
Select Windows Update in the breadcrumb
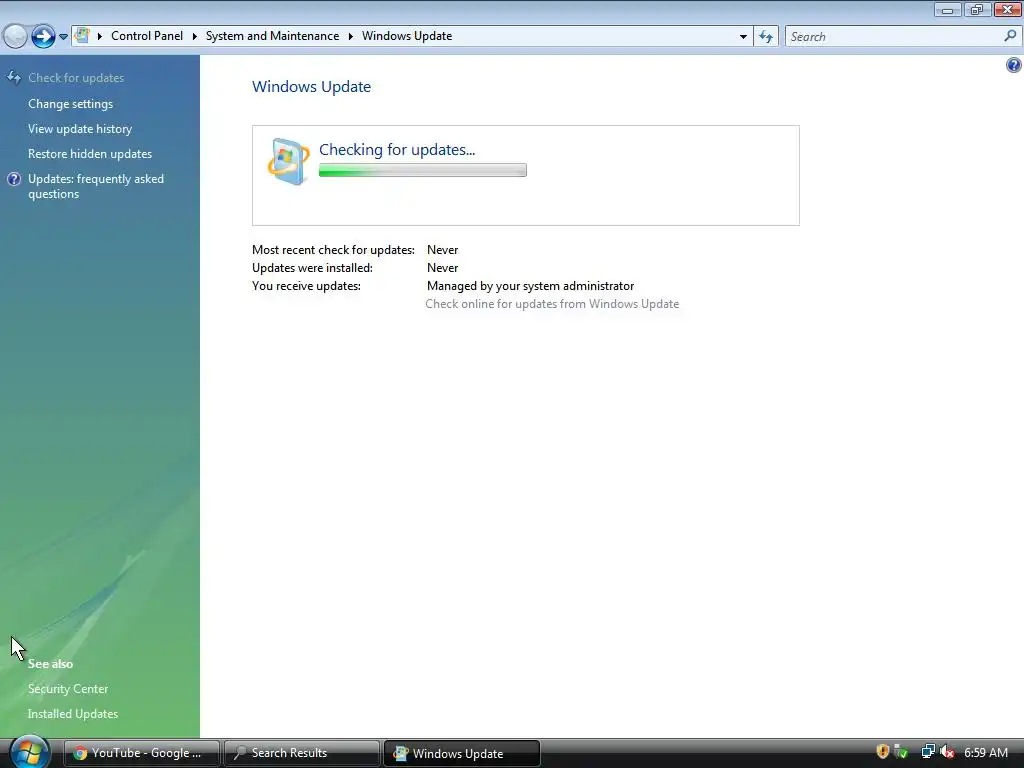point(407,36)
